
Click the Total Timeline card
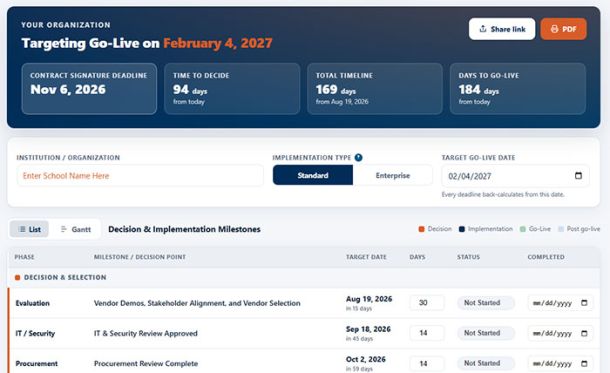(x=375, y=89)
